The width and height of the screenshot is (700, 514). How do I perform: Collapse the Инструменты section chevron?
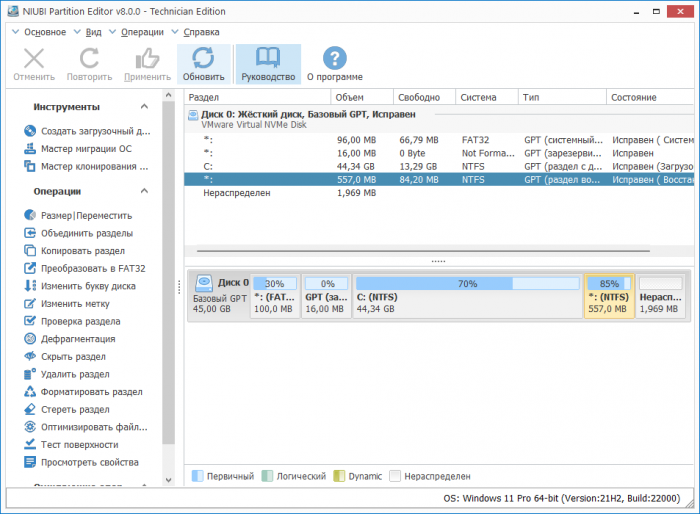coord(144,107)
